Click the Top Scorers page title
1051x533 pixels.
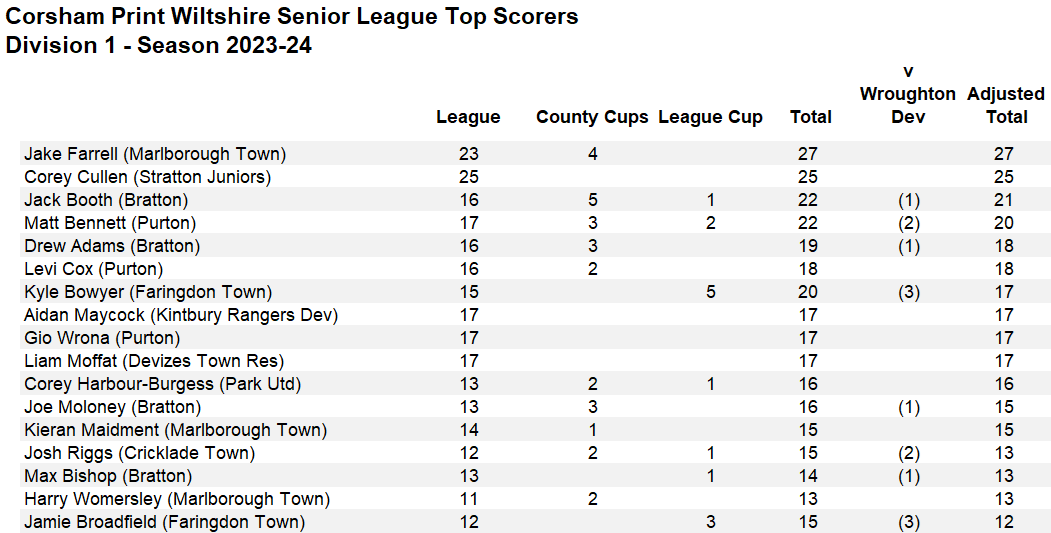[x=292, y=17]
